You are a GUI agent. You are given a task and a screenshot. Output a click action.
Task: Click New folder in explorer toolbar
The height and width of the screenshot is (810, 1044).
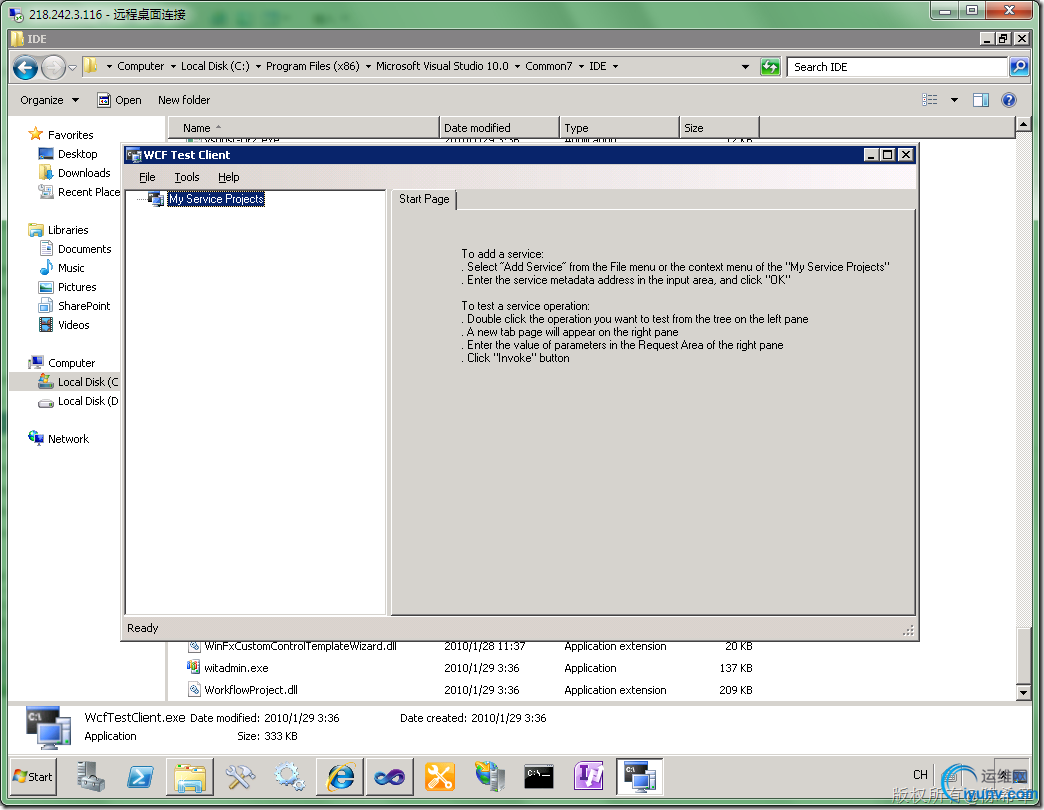[184, 100]
